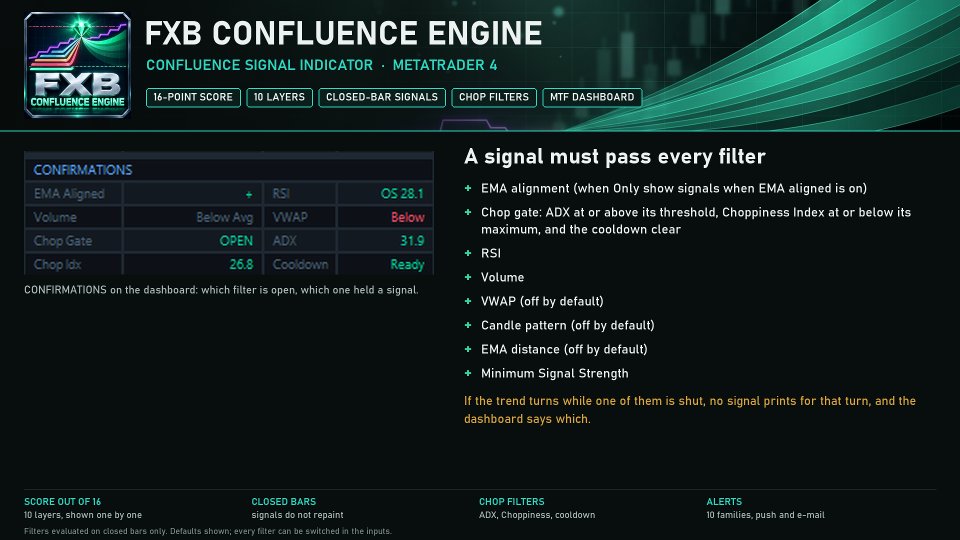Click the FXB CONFLUENCE ENGINE title
Viewport: 960px width, 540px height.
pyautogui.click(x=343, y=33)
